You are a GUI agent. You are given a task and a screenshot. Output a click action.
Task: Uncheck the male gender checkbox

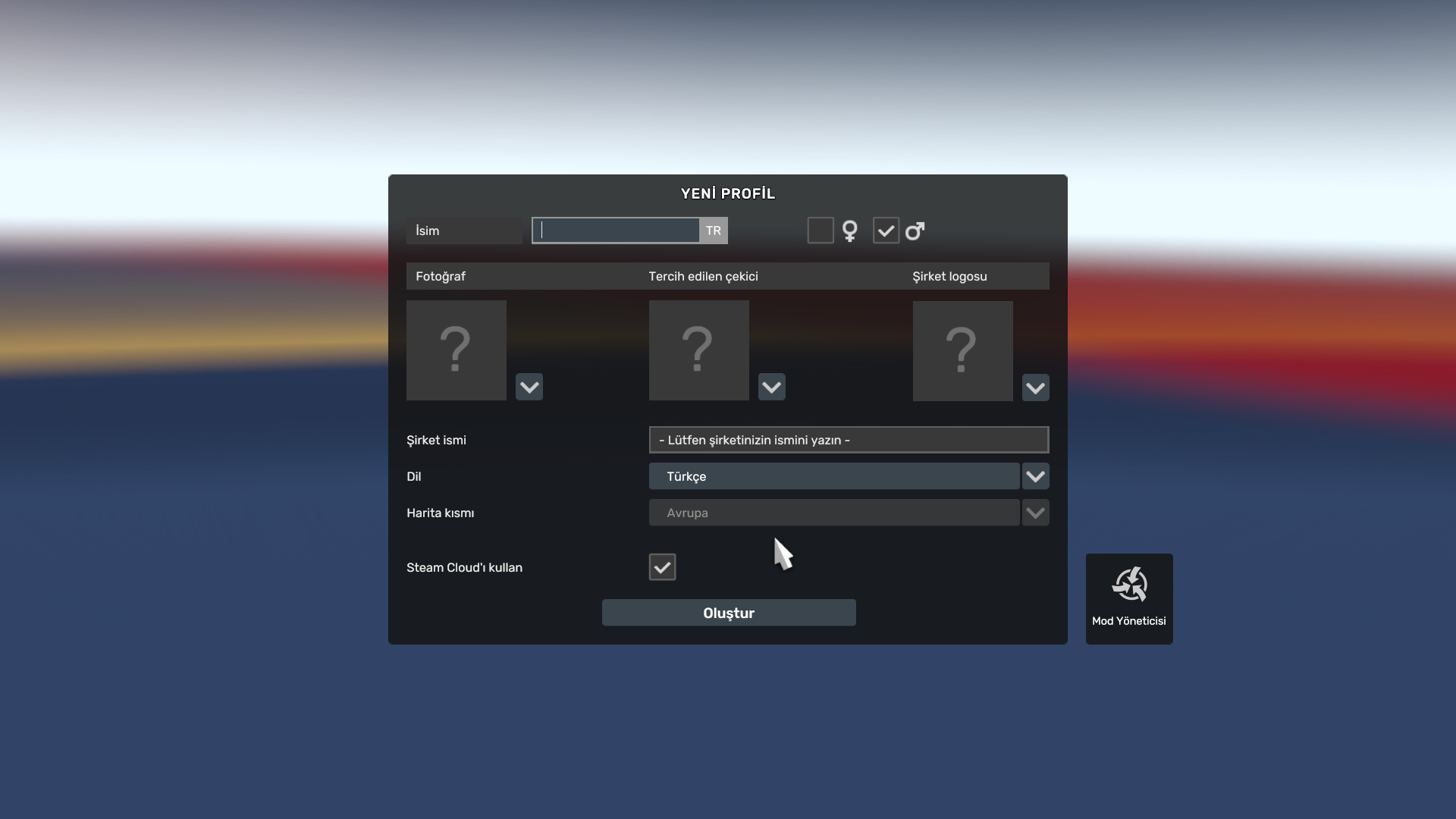pyautogui.click(x=886, y=231)
